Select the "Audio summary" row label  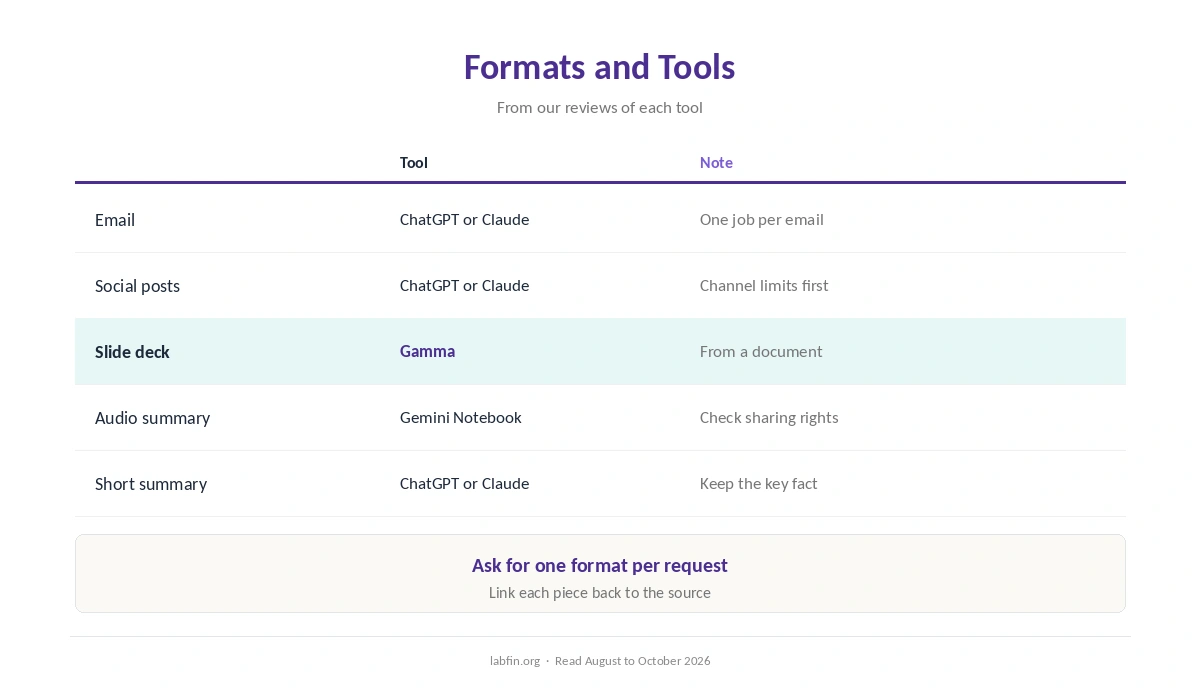(152, 418)
